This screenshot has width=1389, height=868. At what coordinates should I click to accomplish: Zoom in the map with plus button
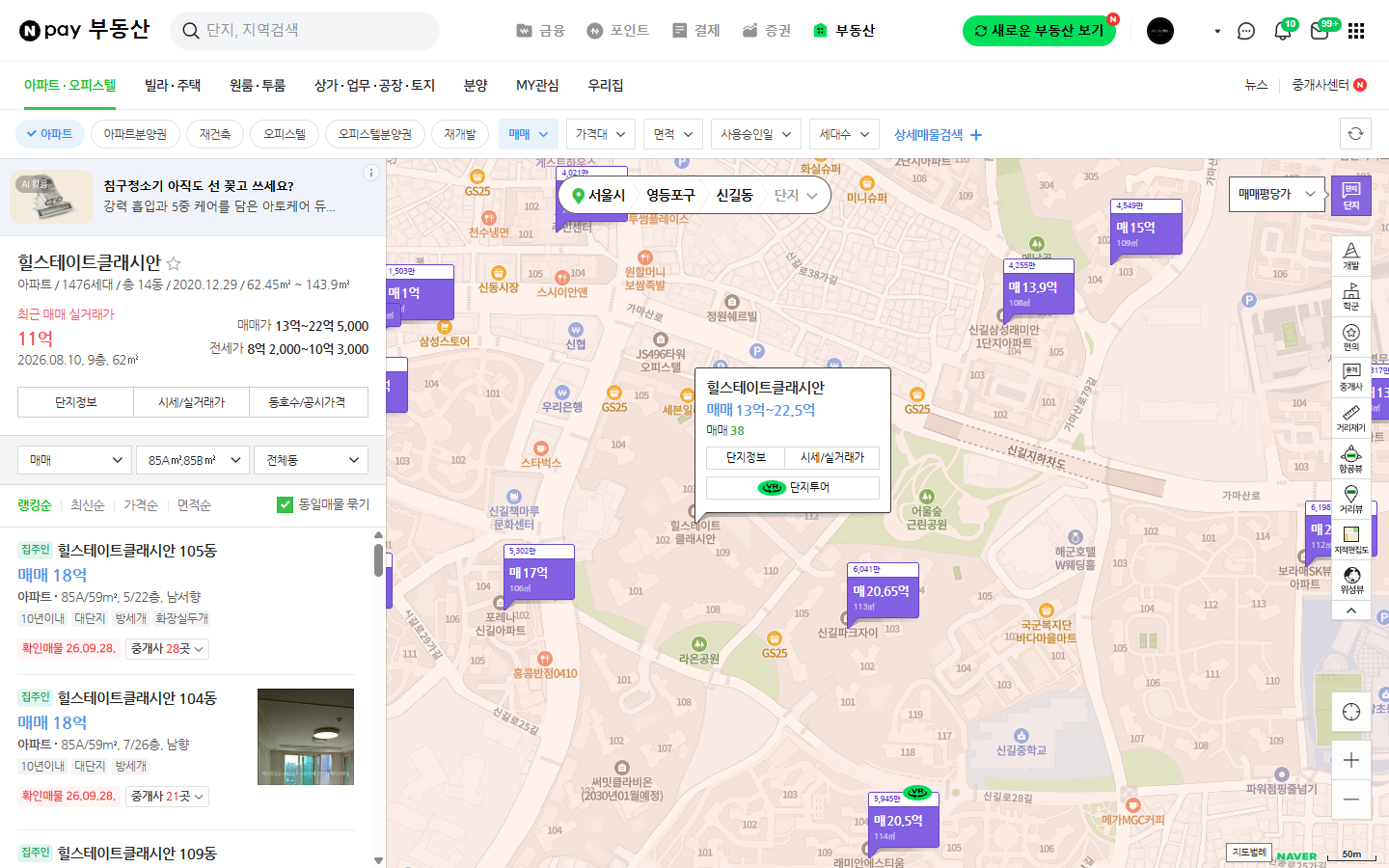click(1350, 760)
